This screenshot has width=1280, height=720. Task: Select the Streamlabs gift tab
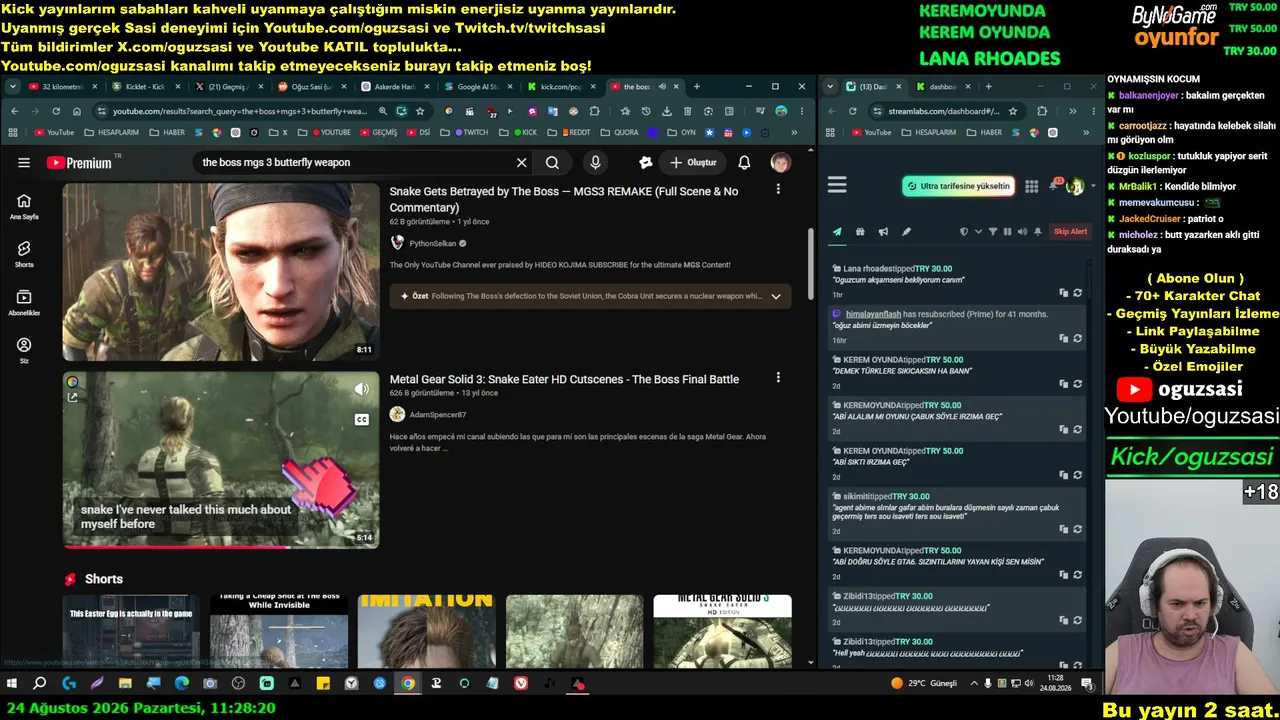point(860,232)
